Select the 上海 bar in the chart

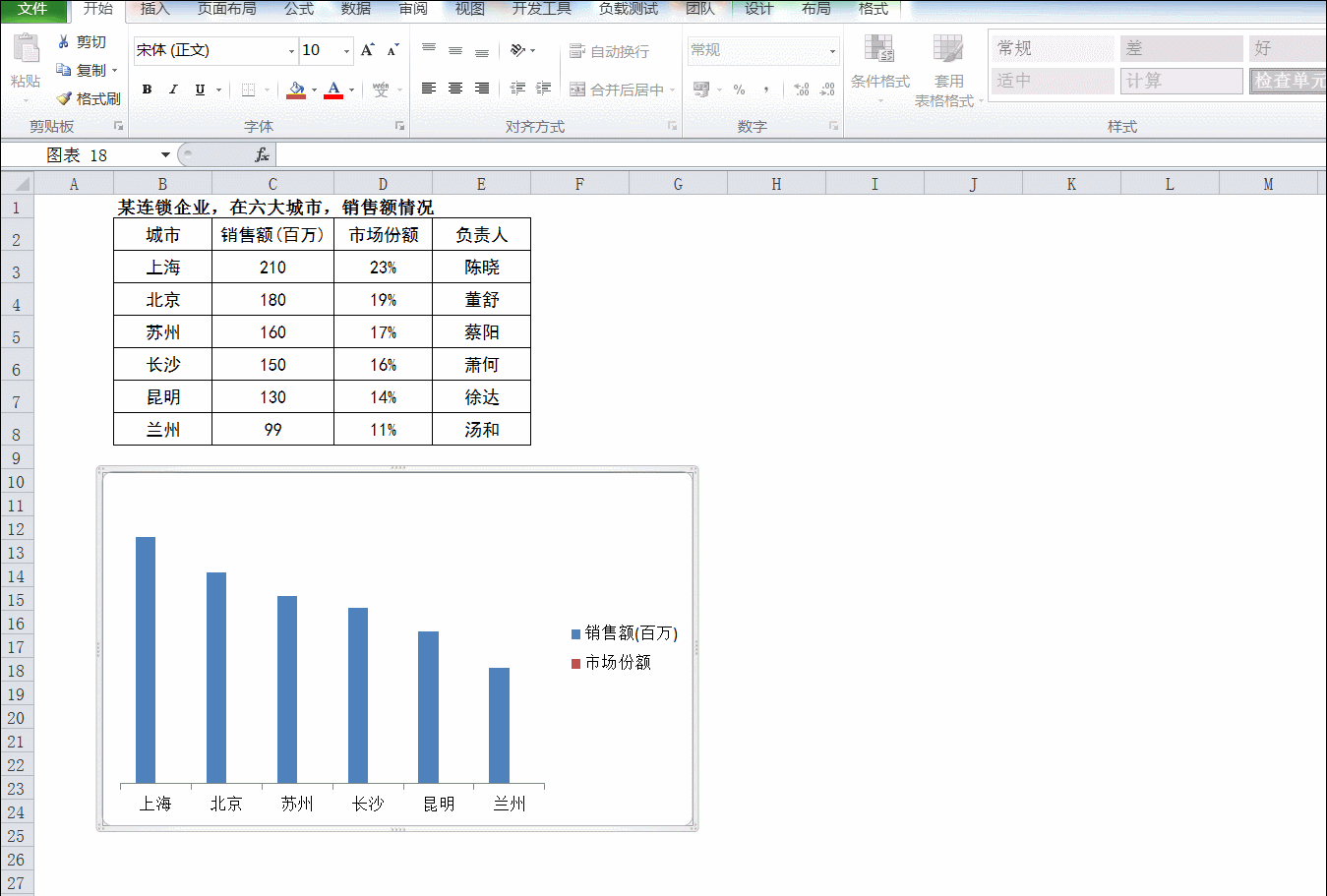pyautogui.click(x=146, y=660)
